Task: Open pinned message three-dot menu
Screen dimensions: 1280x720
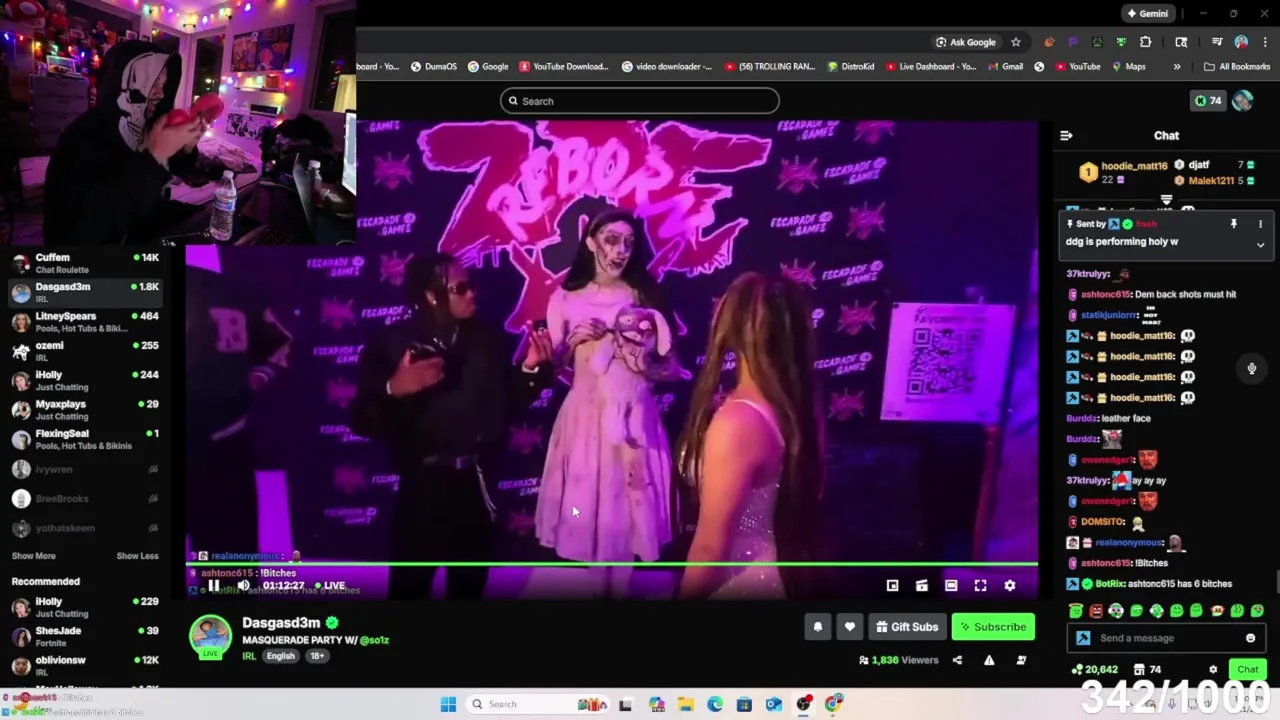Action: pyautogui.click(x=1260, y=224)
